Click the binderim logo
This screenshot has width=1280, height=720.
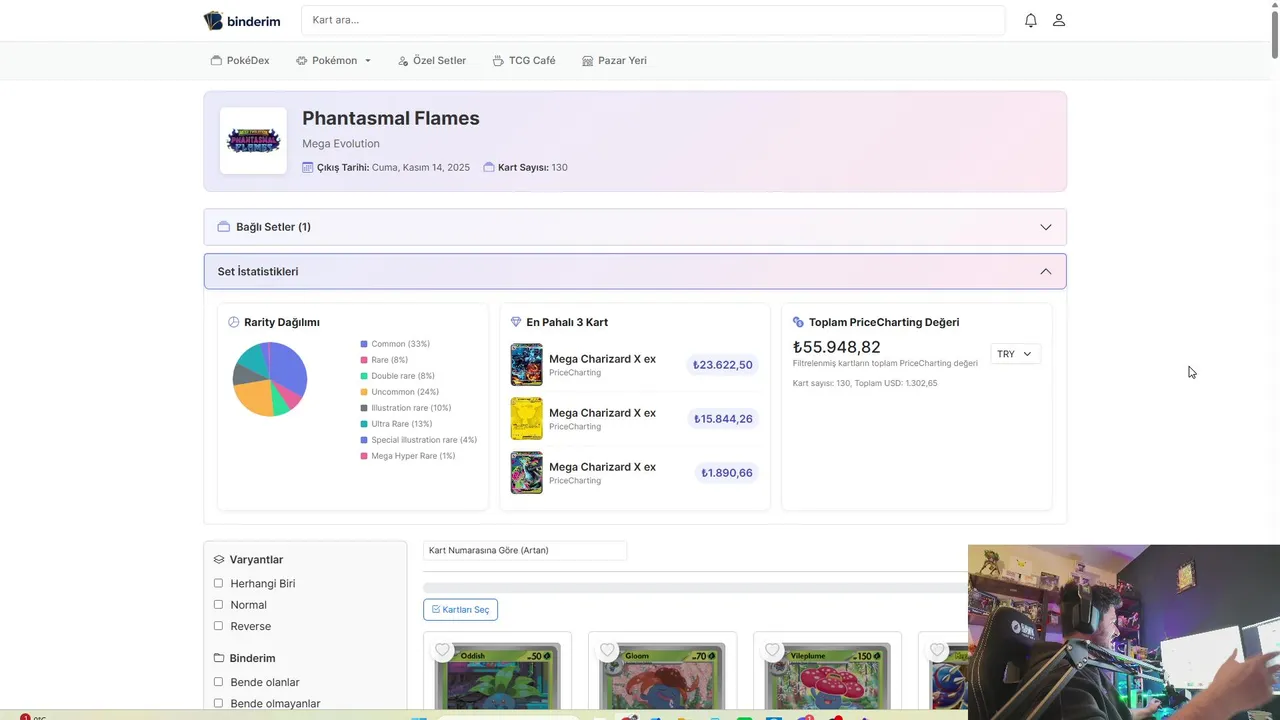242,20
